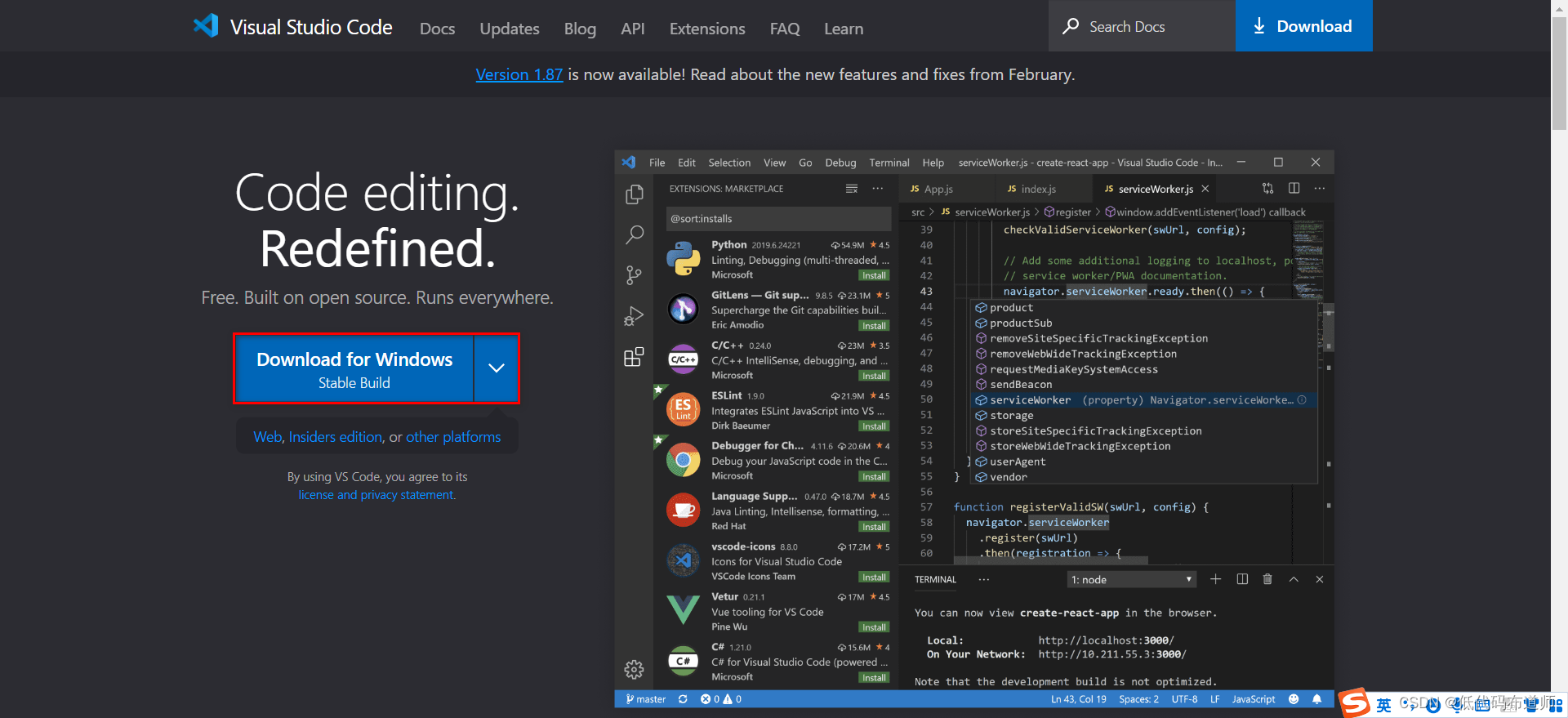Open the Terminal menu in VS Code window
Screen dimensions: 1568x718
(889, 163)
